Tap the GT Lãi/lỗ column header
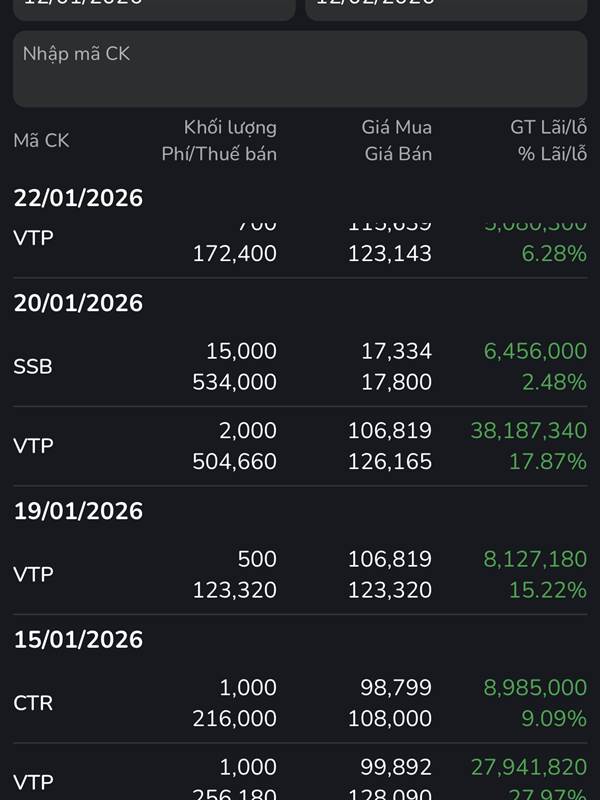Screen dimensions: 600x800 tap(548, 127)
